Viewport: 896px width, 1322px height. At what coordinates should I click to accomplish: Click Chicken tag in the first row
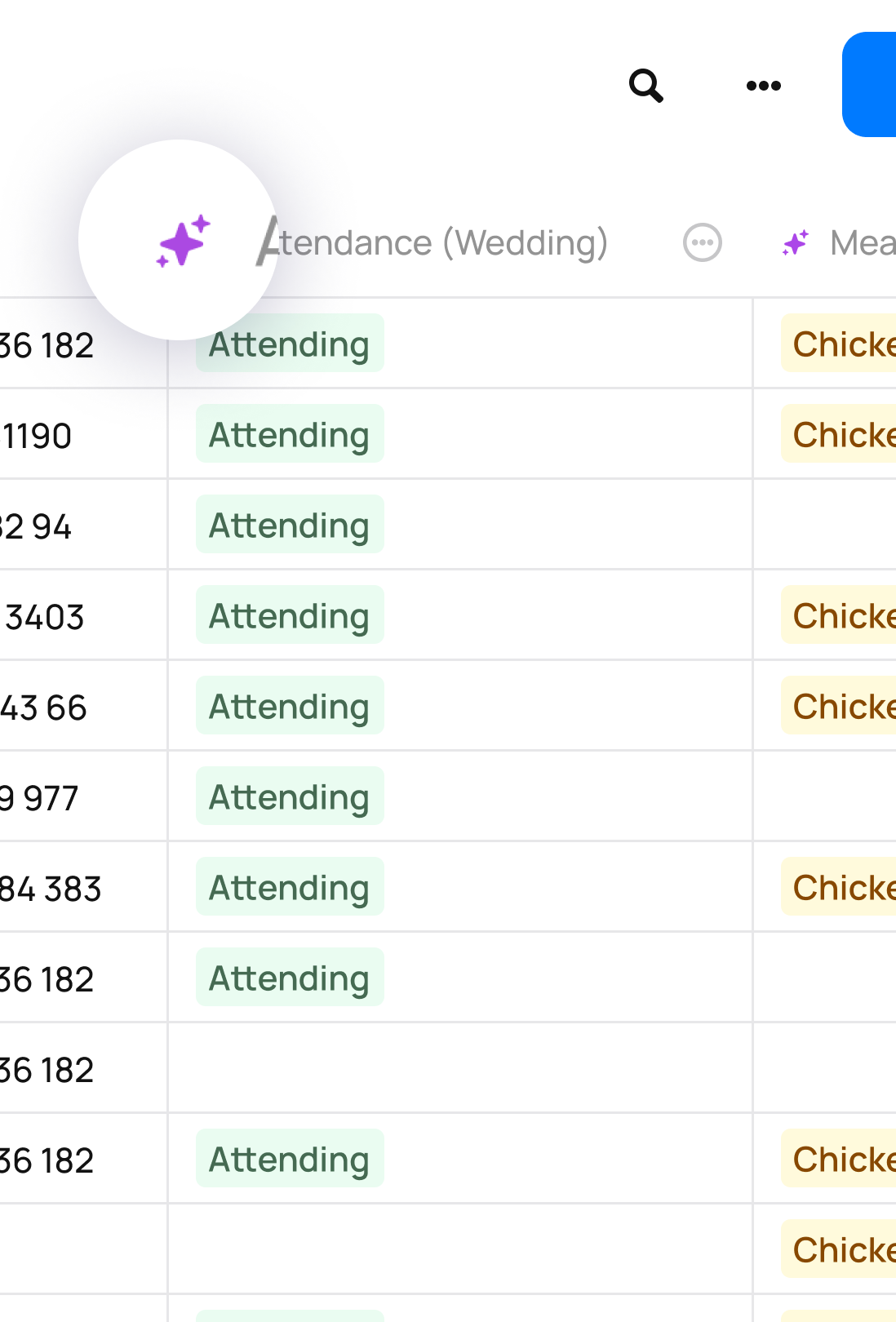pyautogui.click(x=839, y=343)
